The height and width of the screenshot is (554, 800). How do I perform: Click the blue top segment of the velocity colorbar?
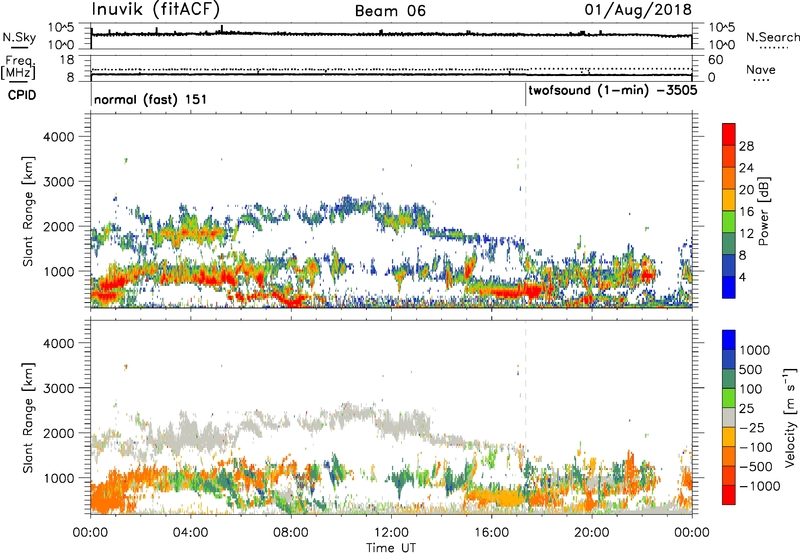(729, 340)
